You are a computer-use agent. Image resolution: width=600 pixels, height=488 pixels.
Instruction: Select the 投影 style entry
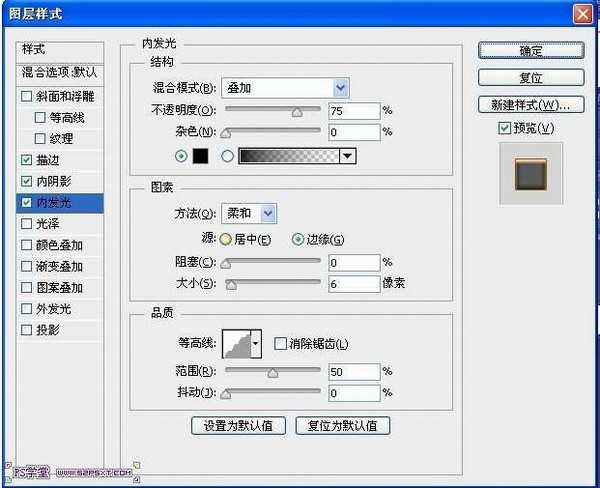[x=46, y=330]
